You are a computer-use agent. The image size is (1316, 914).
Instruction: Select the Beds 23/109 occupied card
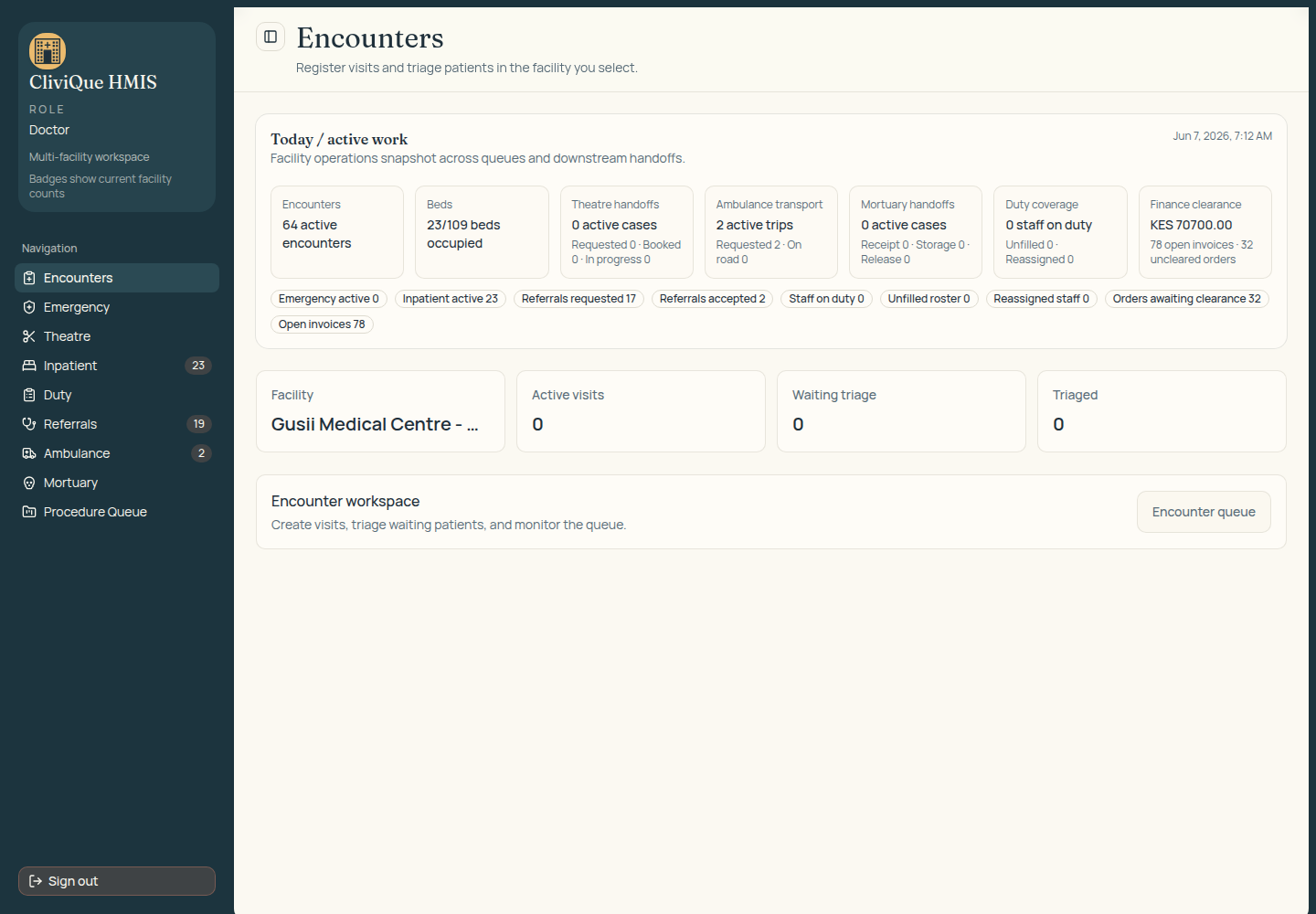click(x=482, y=232)
